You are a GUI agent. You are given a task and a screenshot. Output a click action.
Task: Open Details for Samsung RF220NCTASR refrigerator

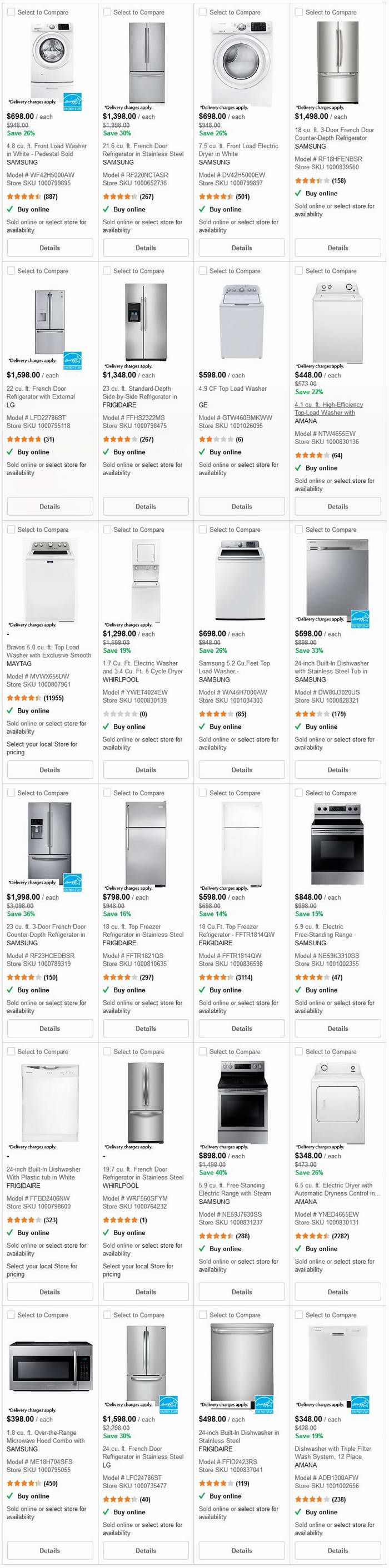146,248
